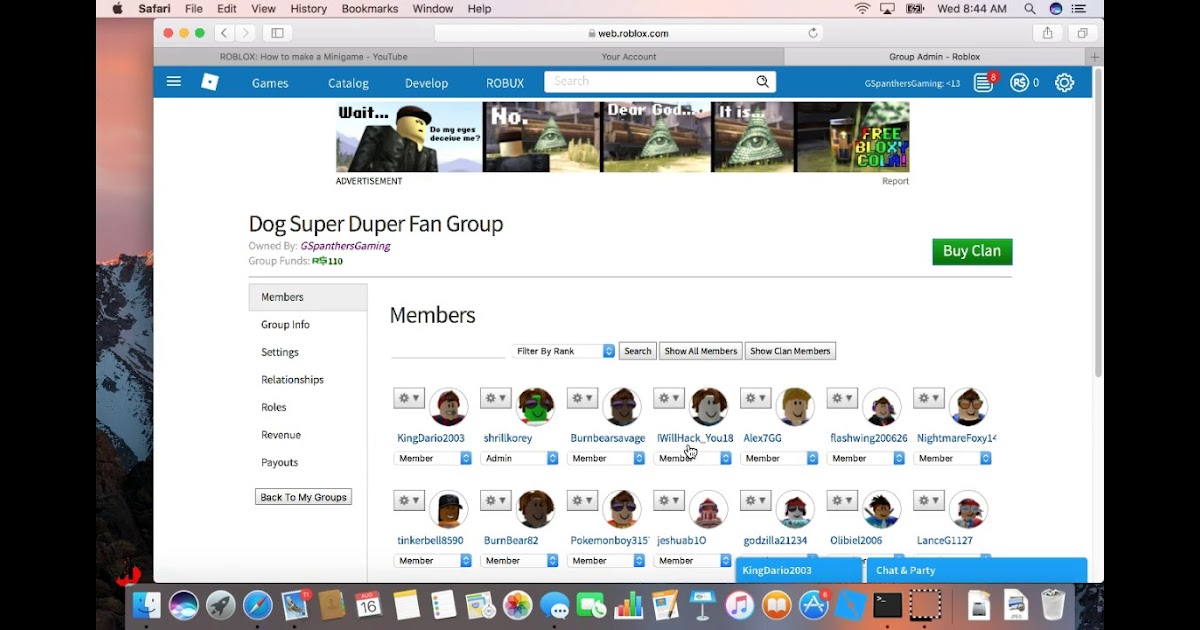Launch Siri from the dock

[184, 605]
